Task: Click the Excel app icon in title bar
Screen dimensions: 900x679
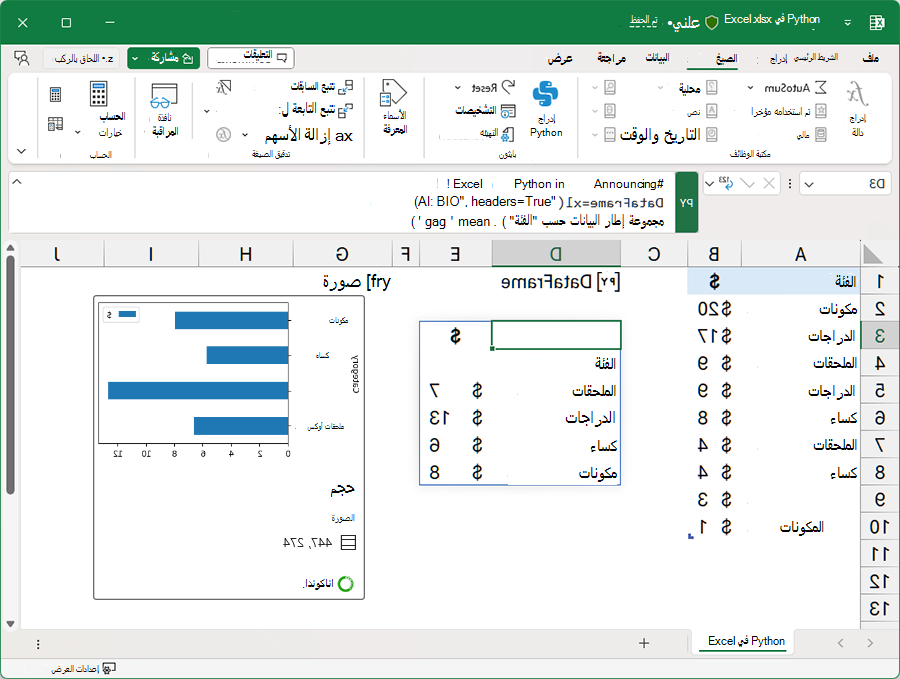Action: click(876, 22)
